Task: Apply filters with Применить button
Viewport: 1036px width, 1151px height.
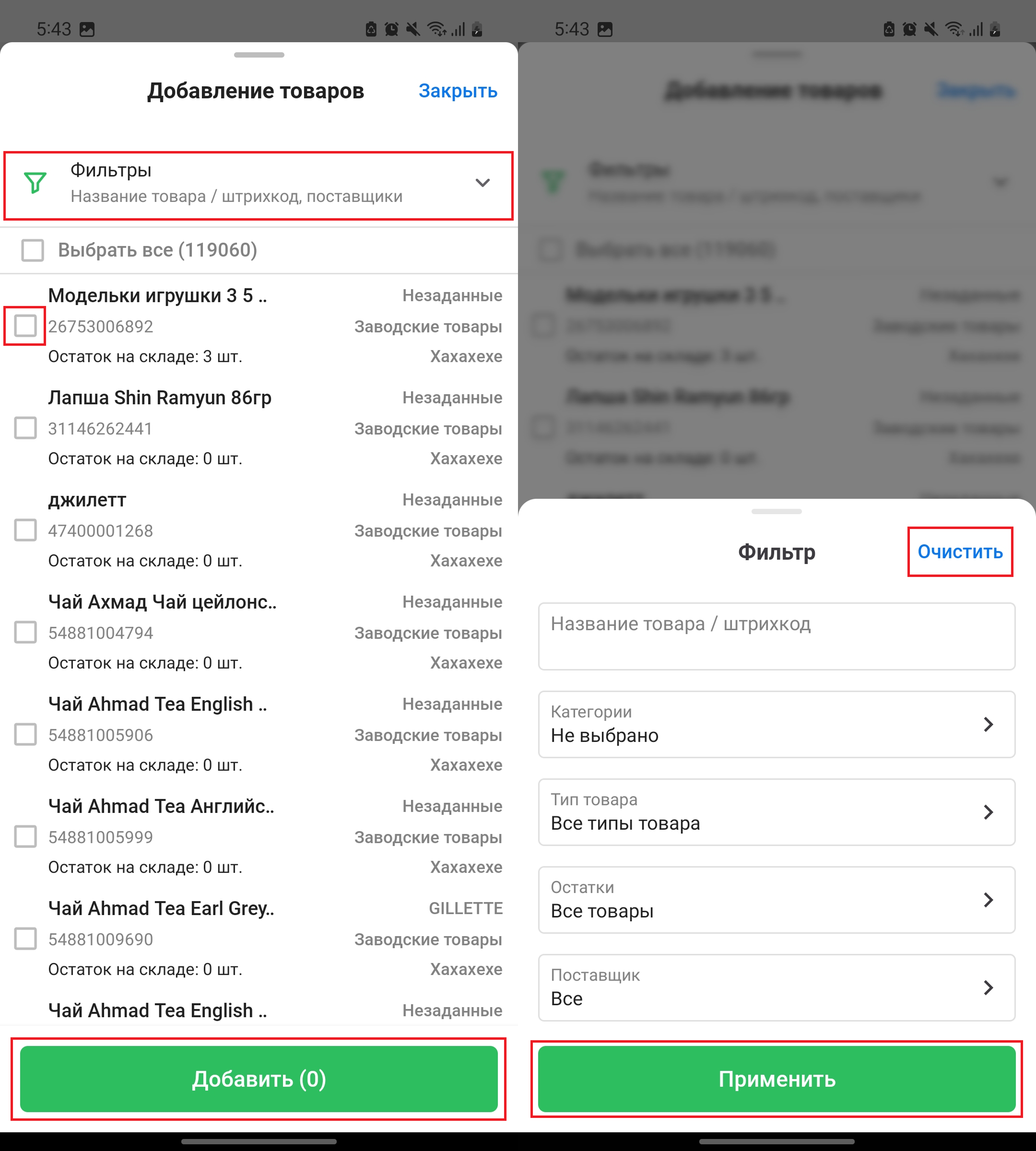Action: [777, 1078]
